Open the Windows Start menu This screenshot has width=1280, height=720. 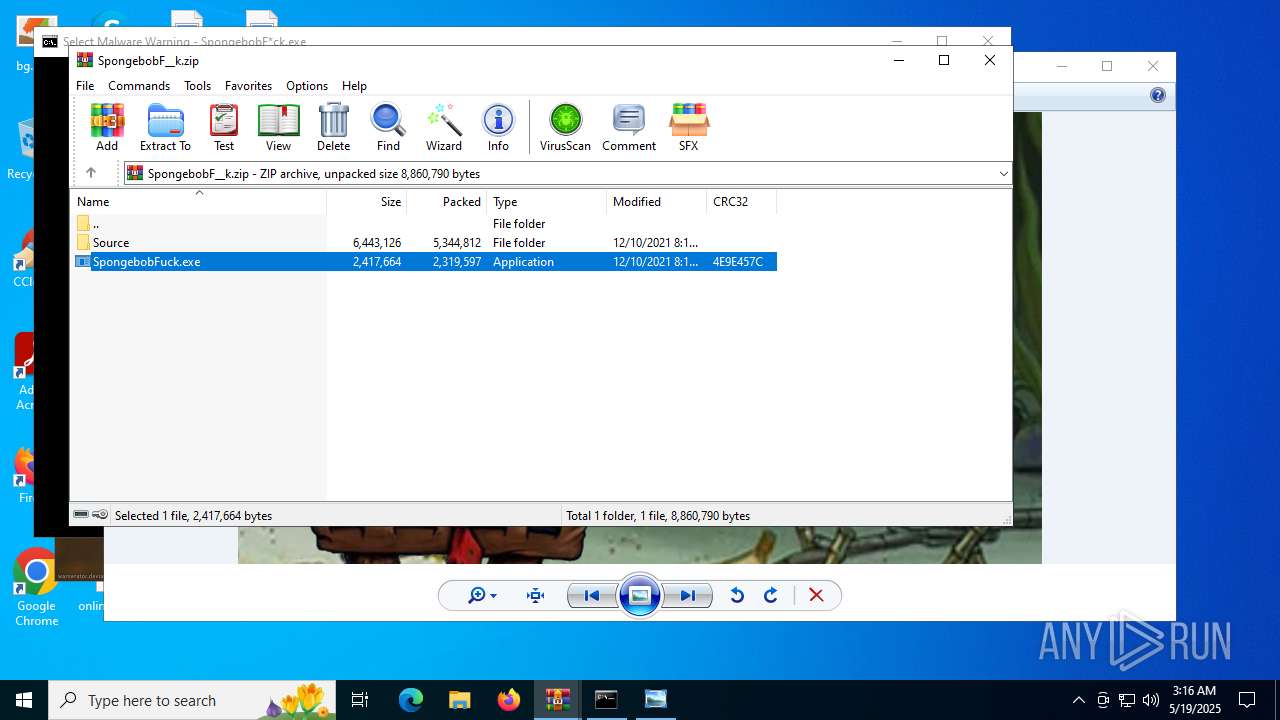pos(24,700)
